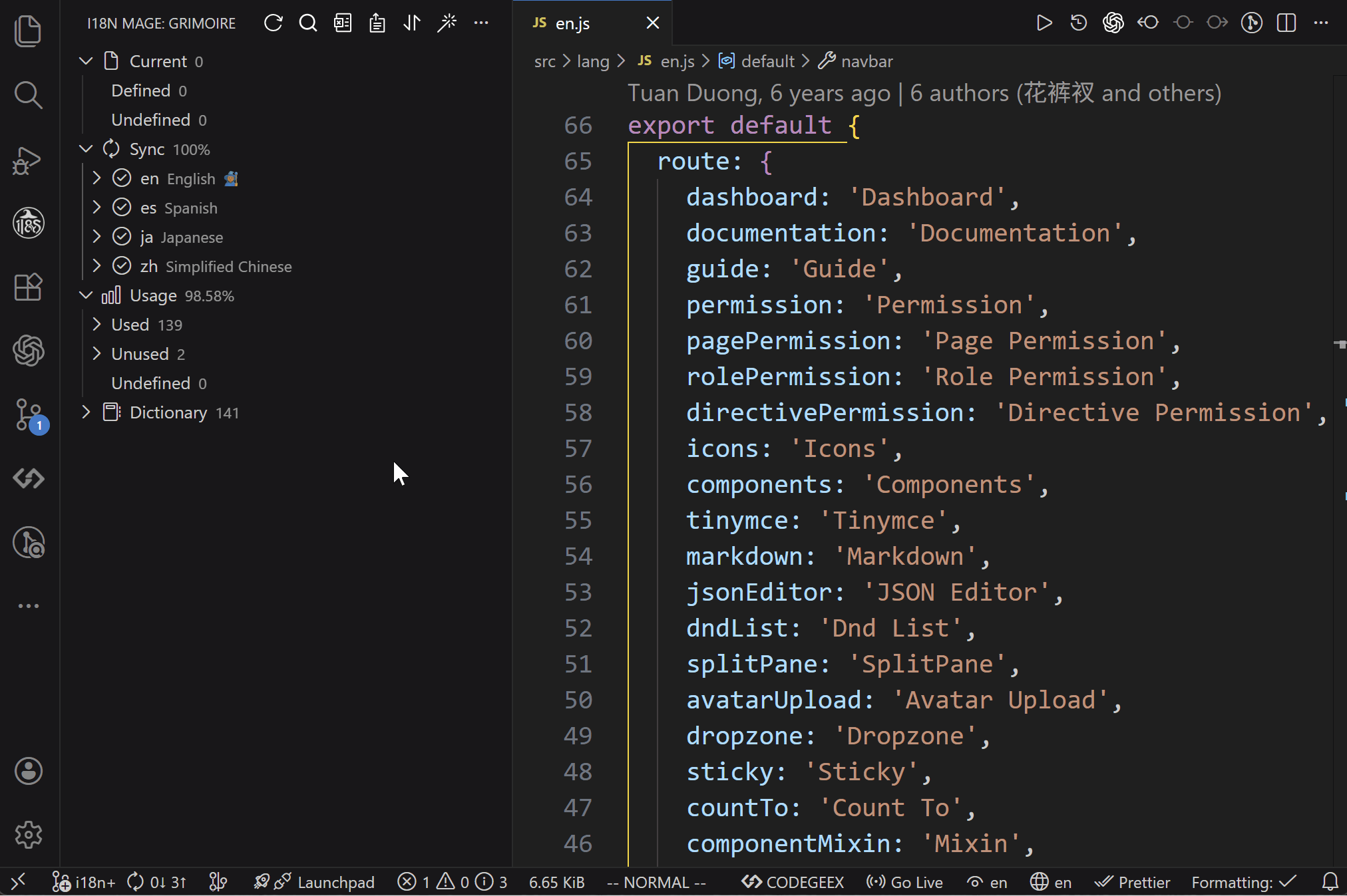Open search in the I18N Mage panel
This screenshot has width=1347, height=896.
308,22
